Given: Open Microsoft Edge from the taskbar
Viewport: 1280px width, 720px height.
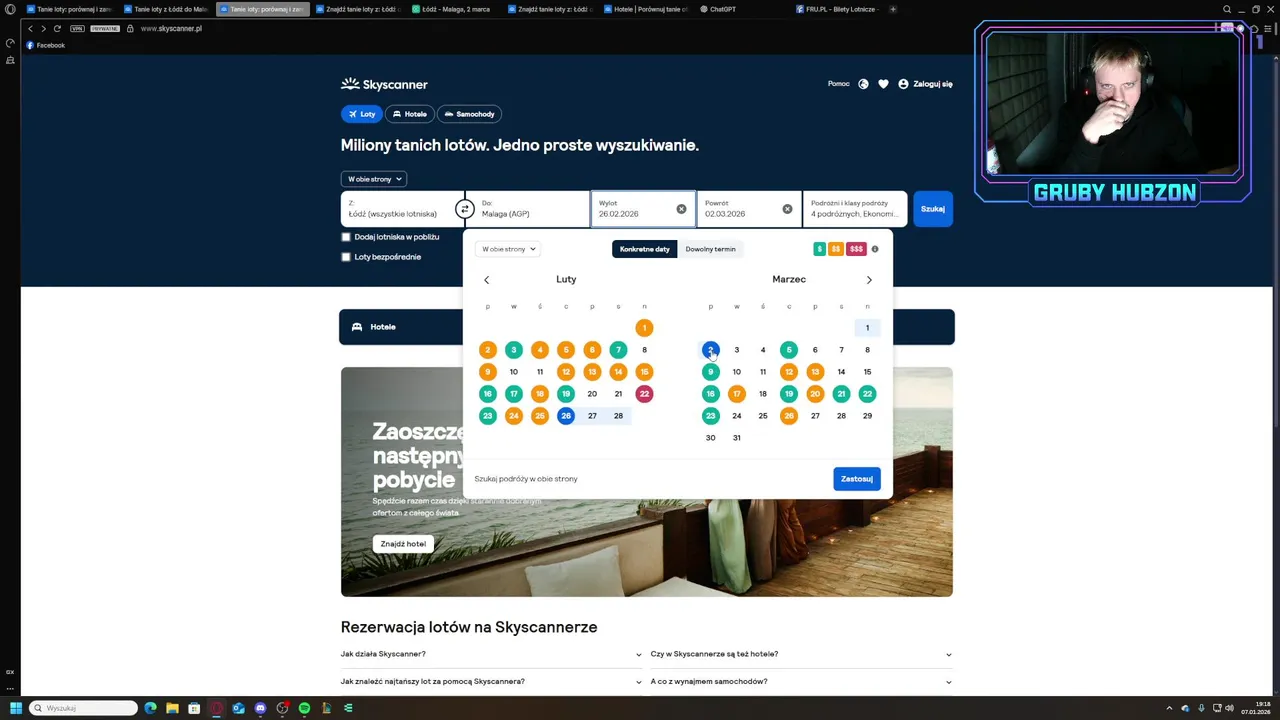Looking at the screenshot, I should [151, 708].
